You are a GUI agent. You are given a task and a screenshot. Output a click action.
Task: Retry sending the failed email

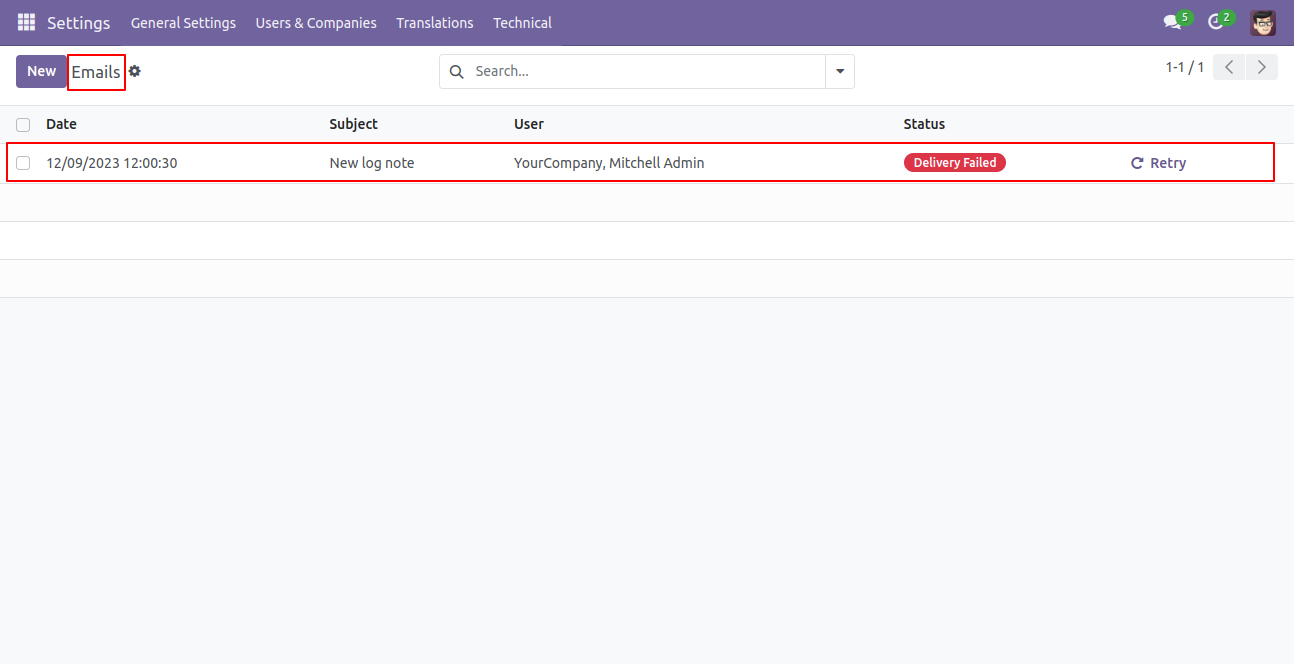1158,163
